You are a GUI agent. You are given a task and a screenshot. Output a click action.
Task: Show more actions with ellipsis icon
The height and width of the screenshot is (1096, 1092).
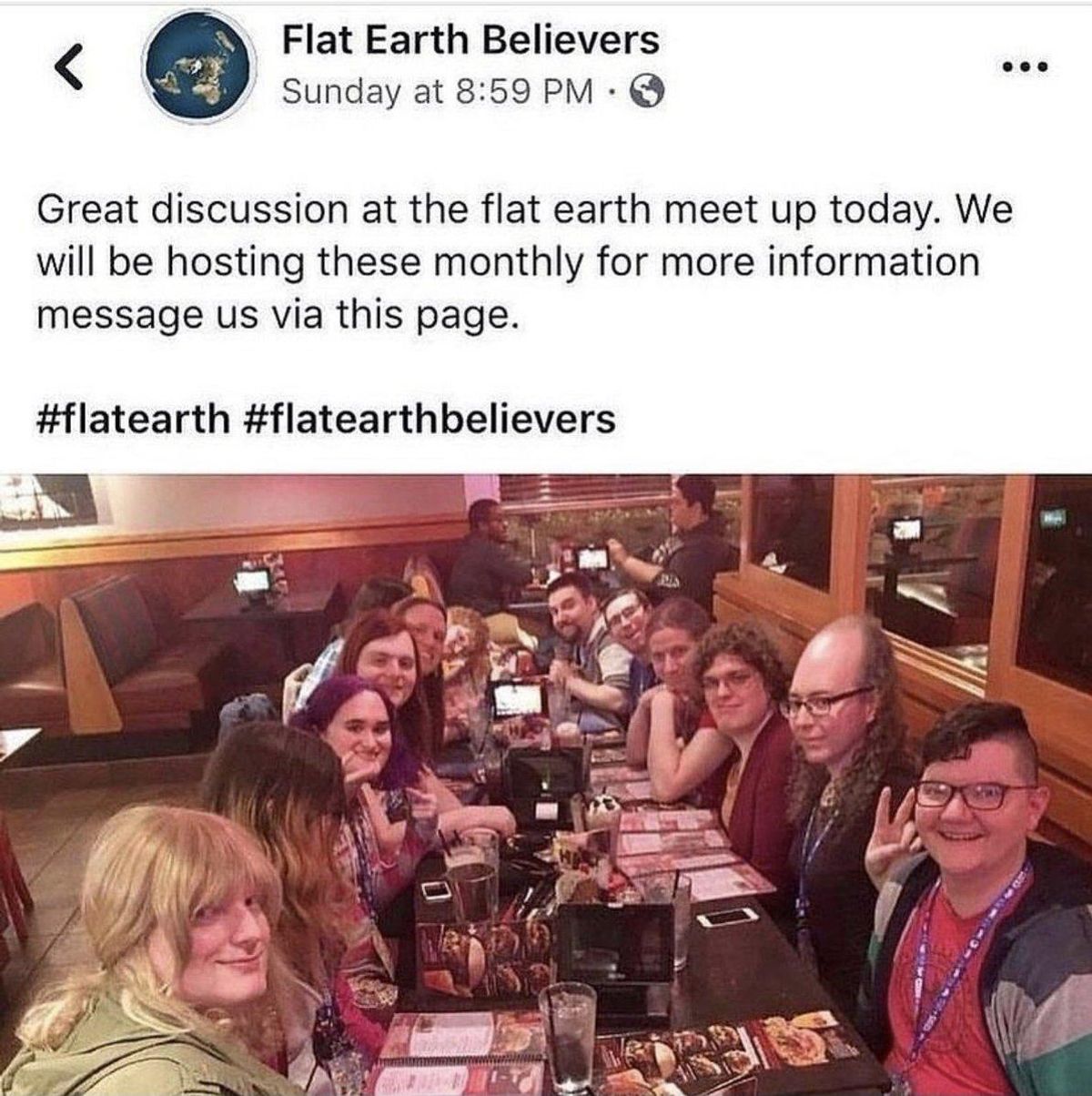tap(1026, 66)
